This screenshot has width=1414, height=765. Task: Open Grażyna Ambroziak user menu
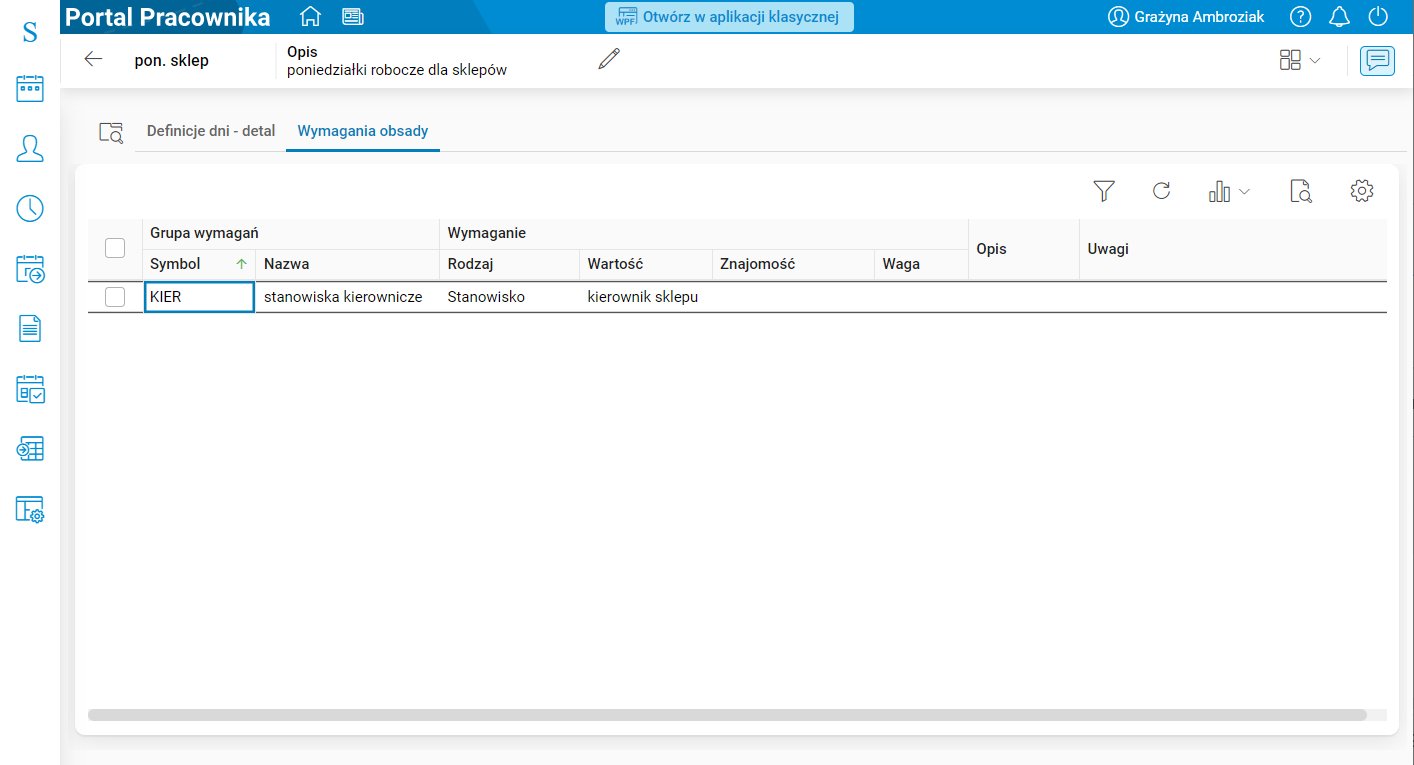1186,17
